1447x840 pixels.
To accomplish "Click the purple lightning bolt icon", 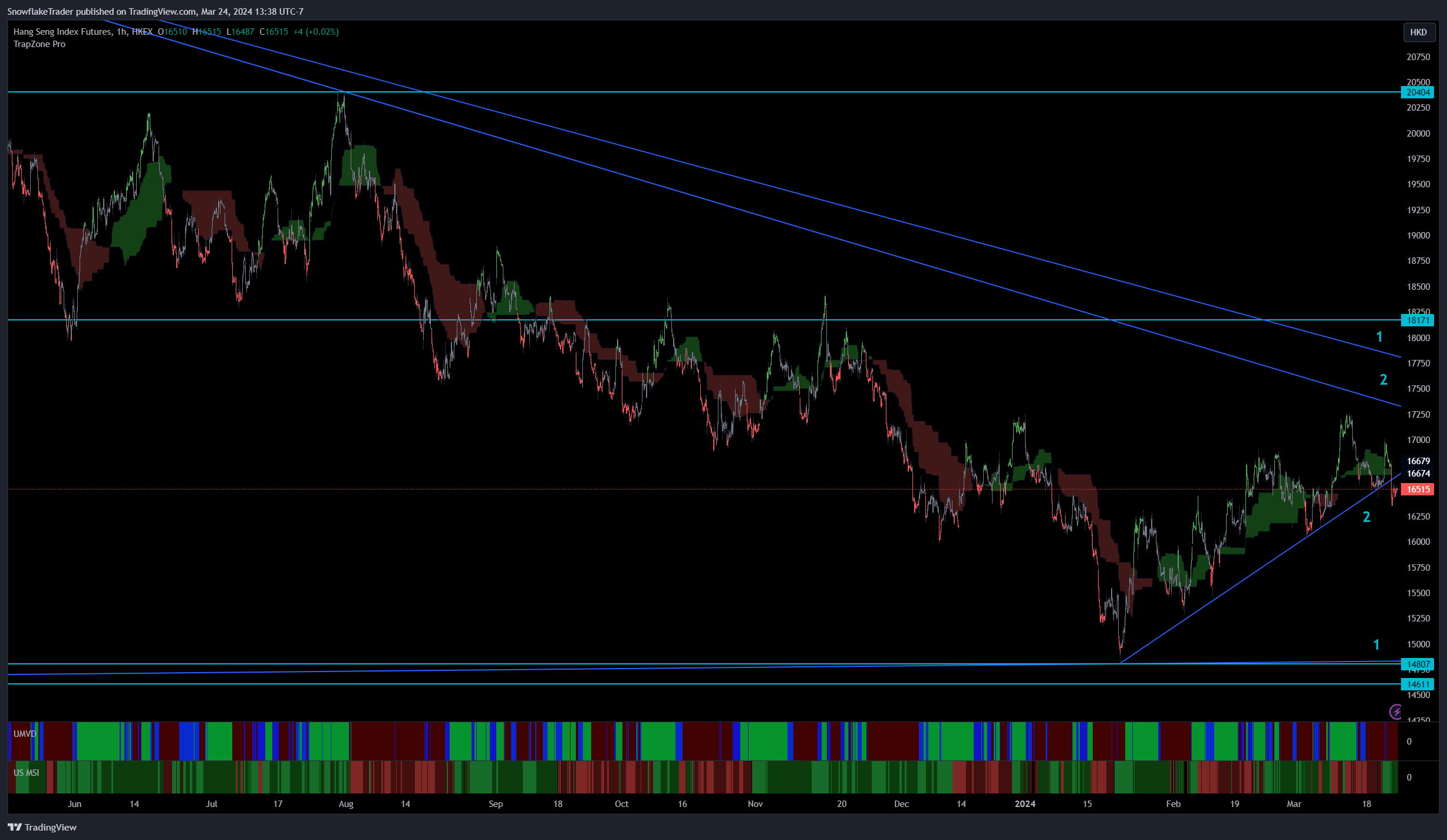I will [x=1395, y=712].
